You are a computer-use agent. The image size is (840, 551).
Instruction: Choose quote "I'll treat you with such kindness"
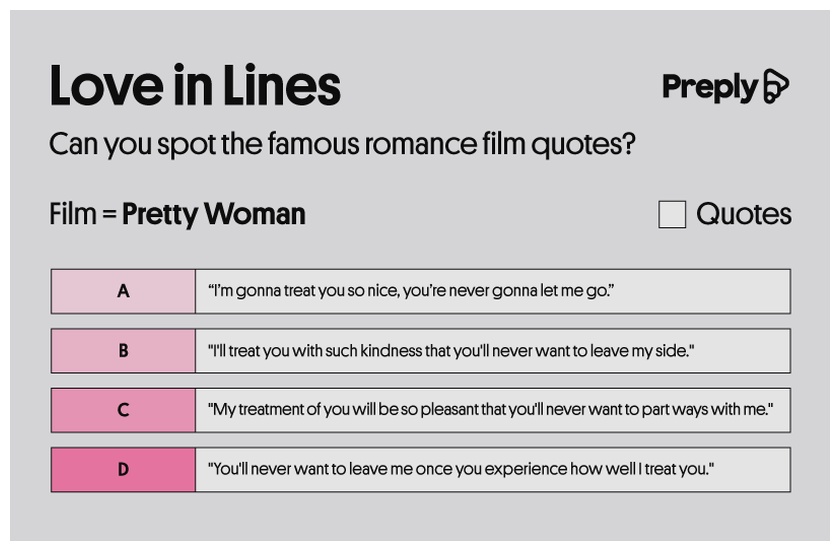(x=493, y=351)
